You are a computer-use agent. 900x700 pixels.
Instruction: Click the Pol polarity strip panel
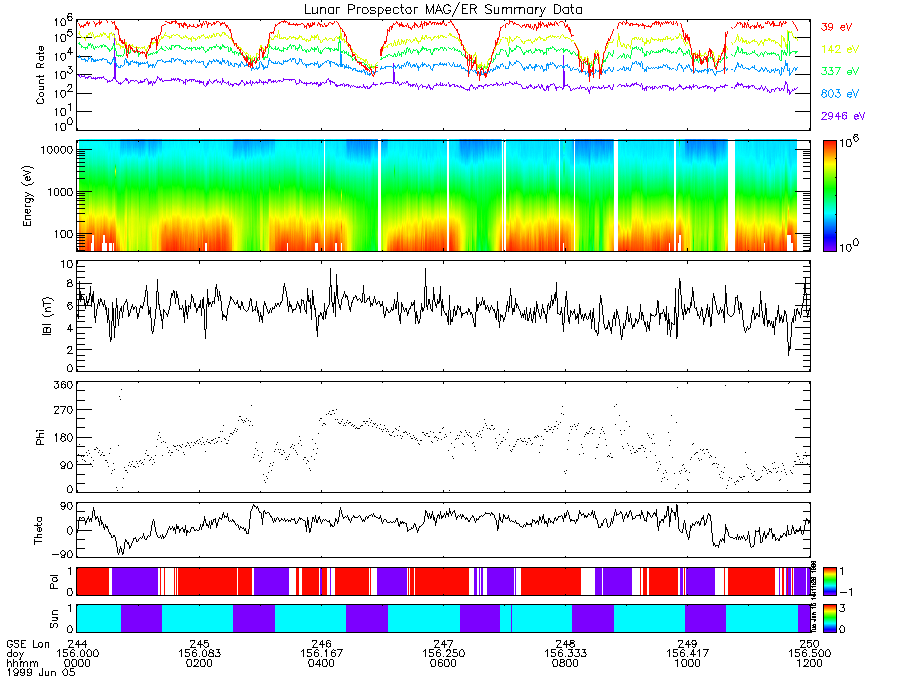[x=443, y=581]
